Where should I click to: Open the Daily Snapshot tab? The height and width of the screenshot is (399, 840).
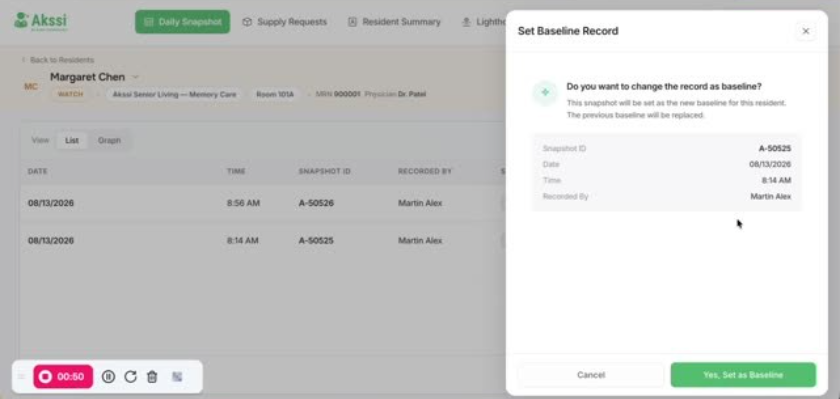pyautogui.click(x=183, y=22)
